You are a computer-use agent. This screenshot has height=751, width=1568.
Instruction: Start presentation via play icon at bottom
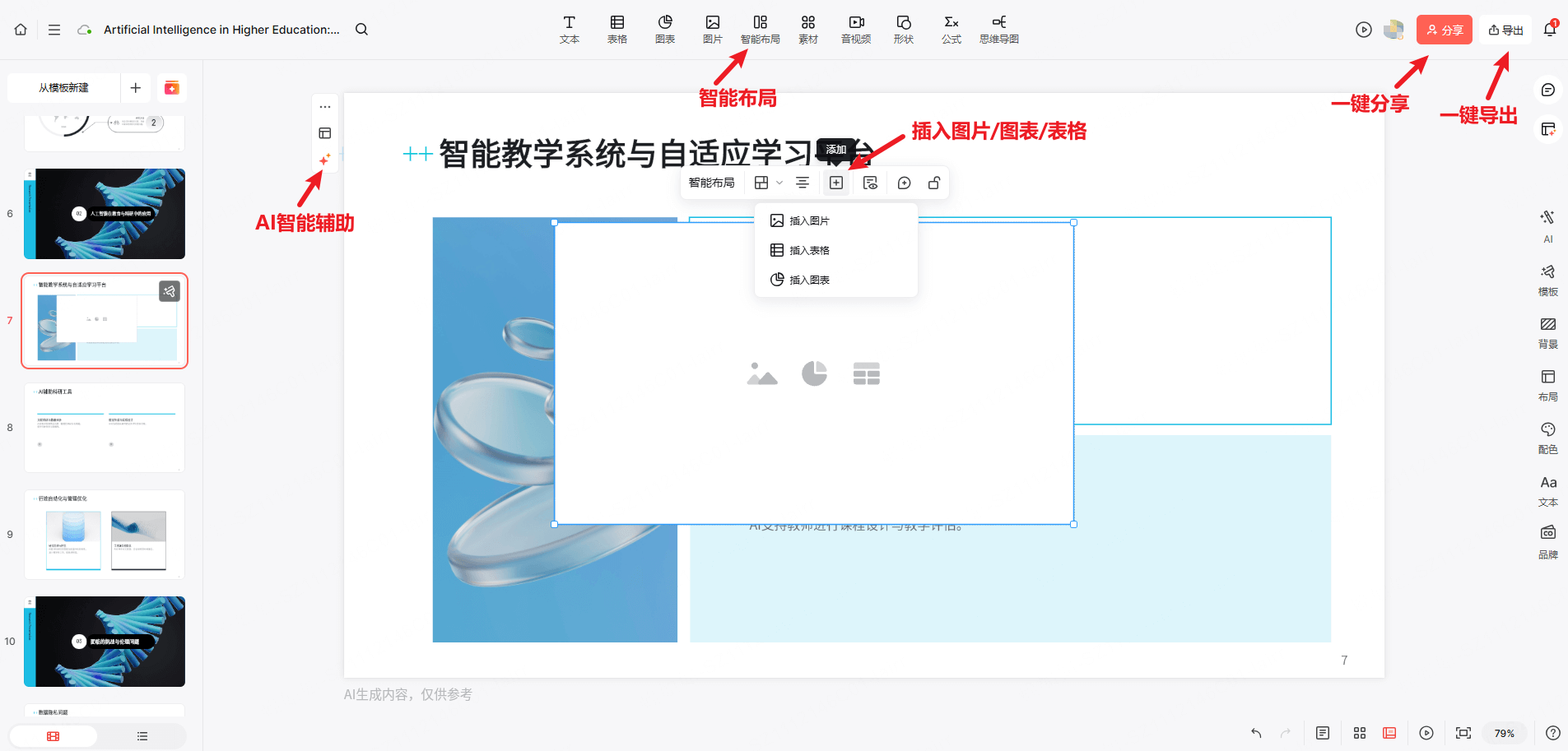pos(1426,732)
